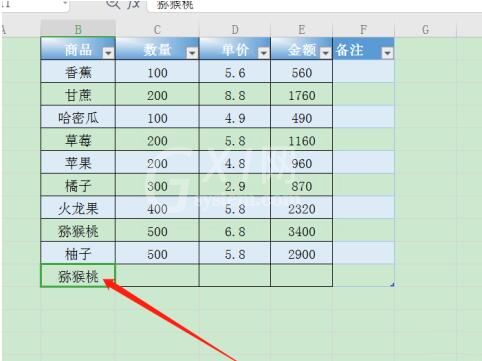
Task: Click the amount cell 2900
Action: 302,254
